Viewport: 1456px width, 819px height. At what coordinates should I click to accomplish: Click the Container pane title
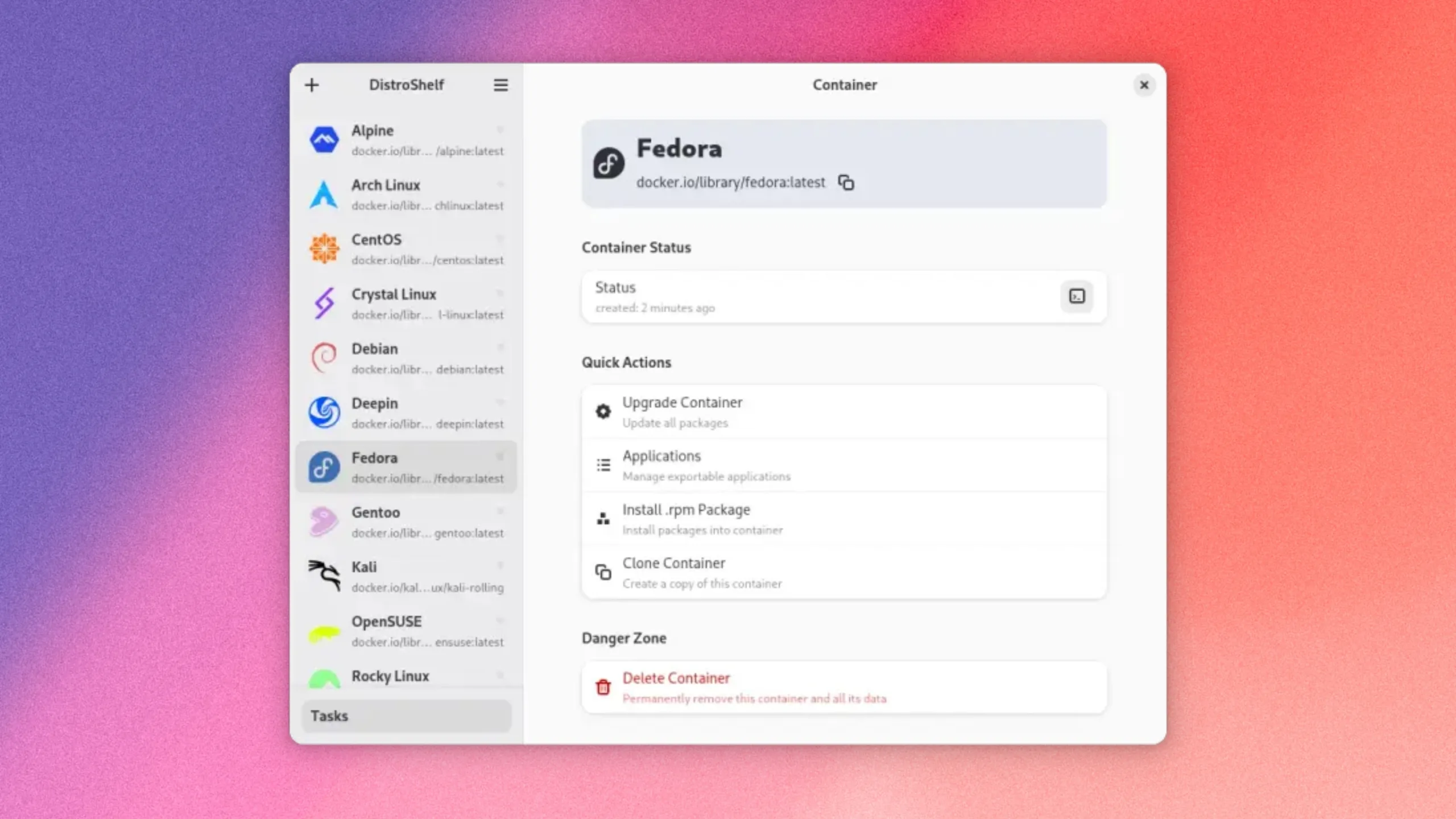point(844,85)
